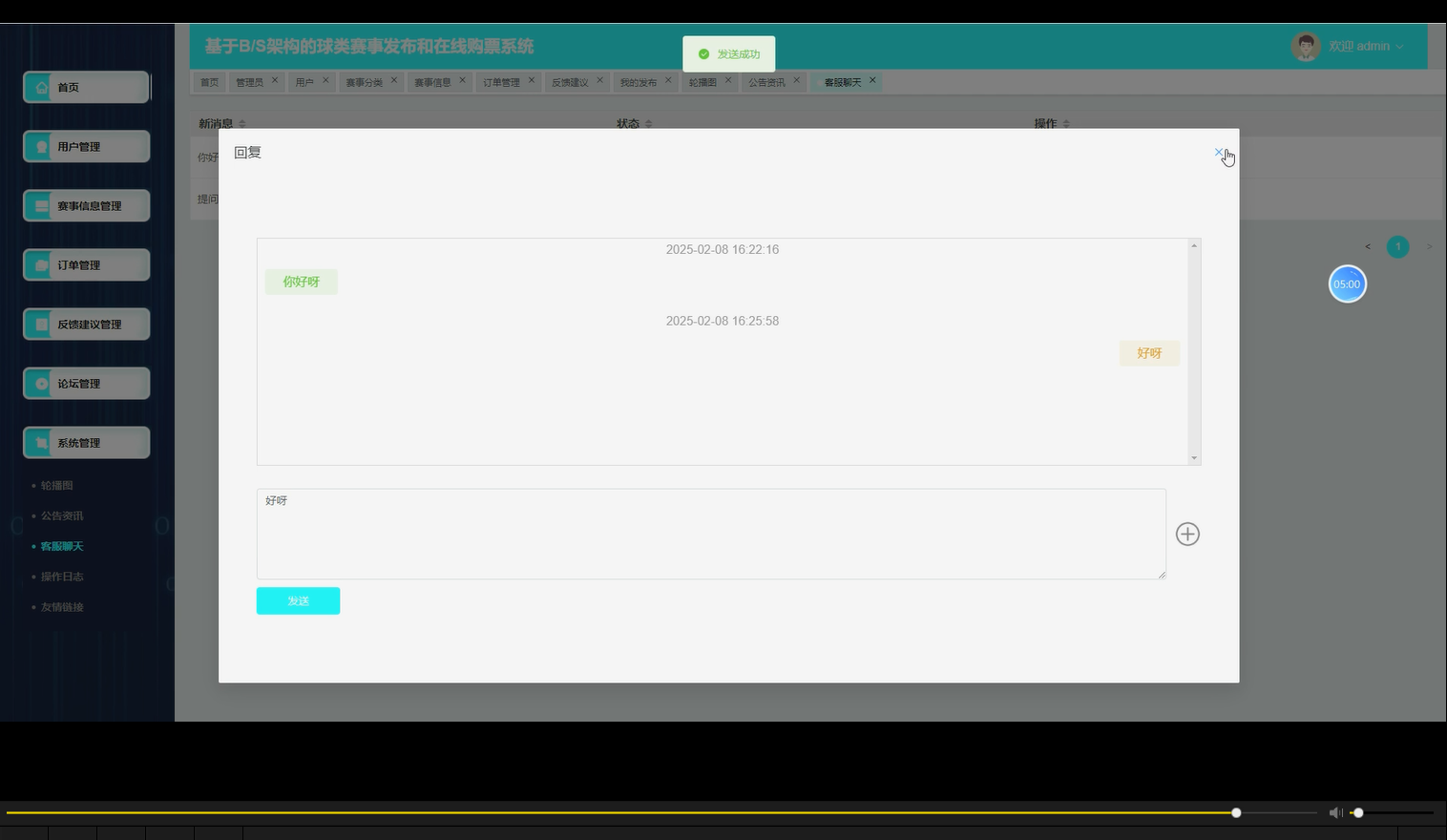Select page 1 in pagination
The height and width of the screenshot is (840, 1447).
tap(1397, 247)
